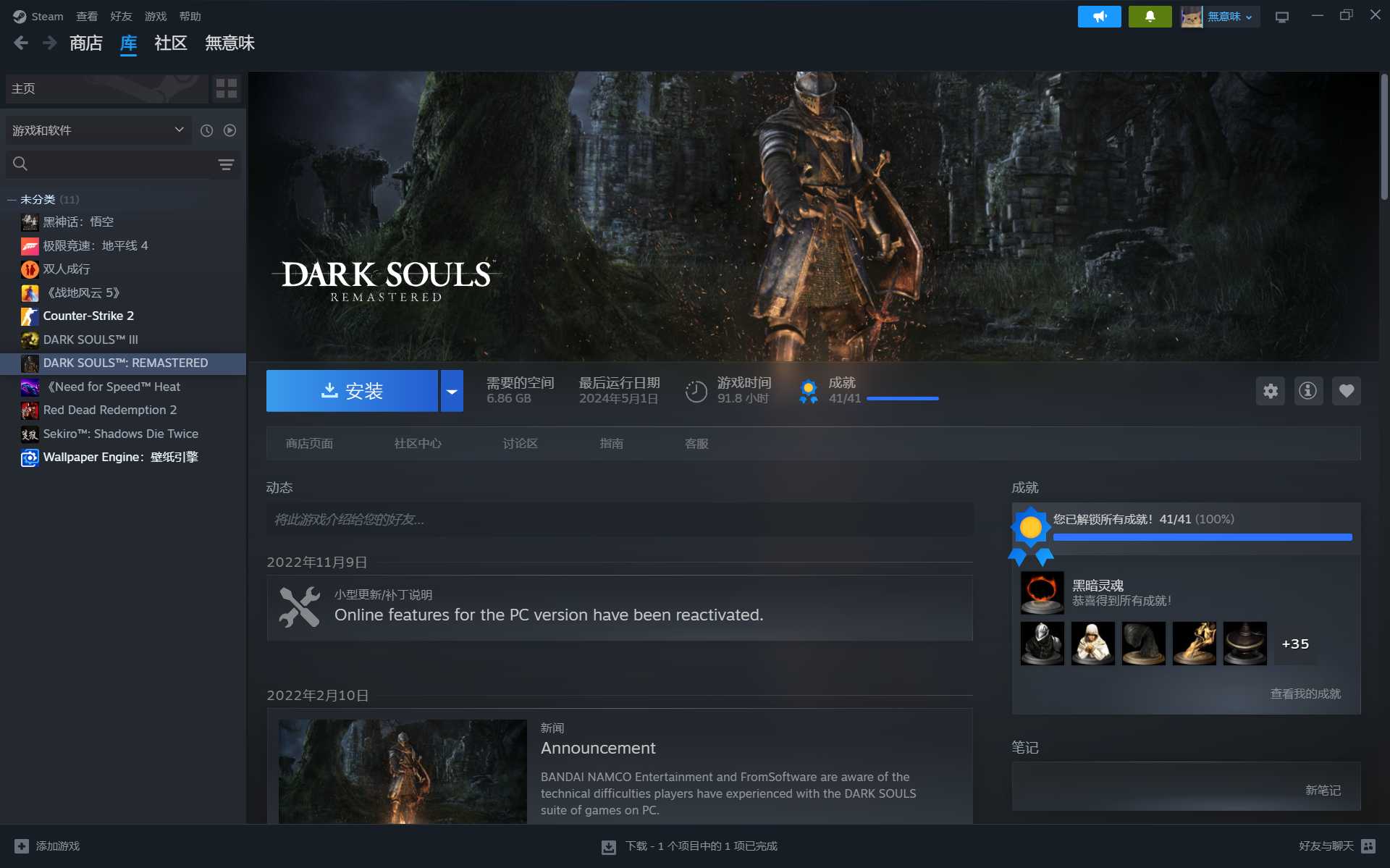Click the 安装 install button
This screenshot has height=868, width=1390.
[352, 391]
